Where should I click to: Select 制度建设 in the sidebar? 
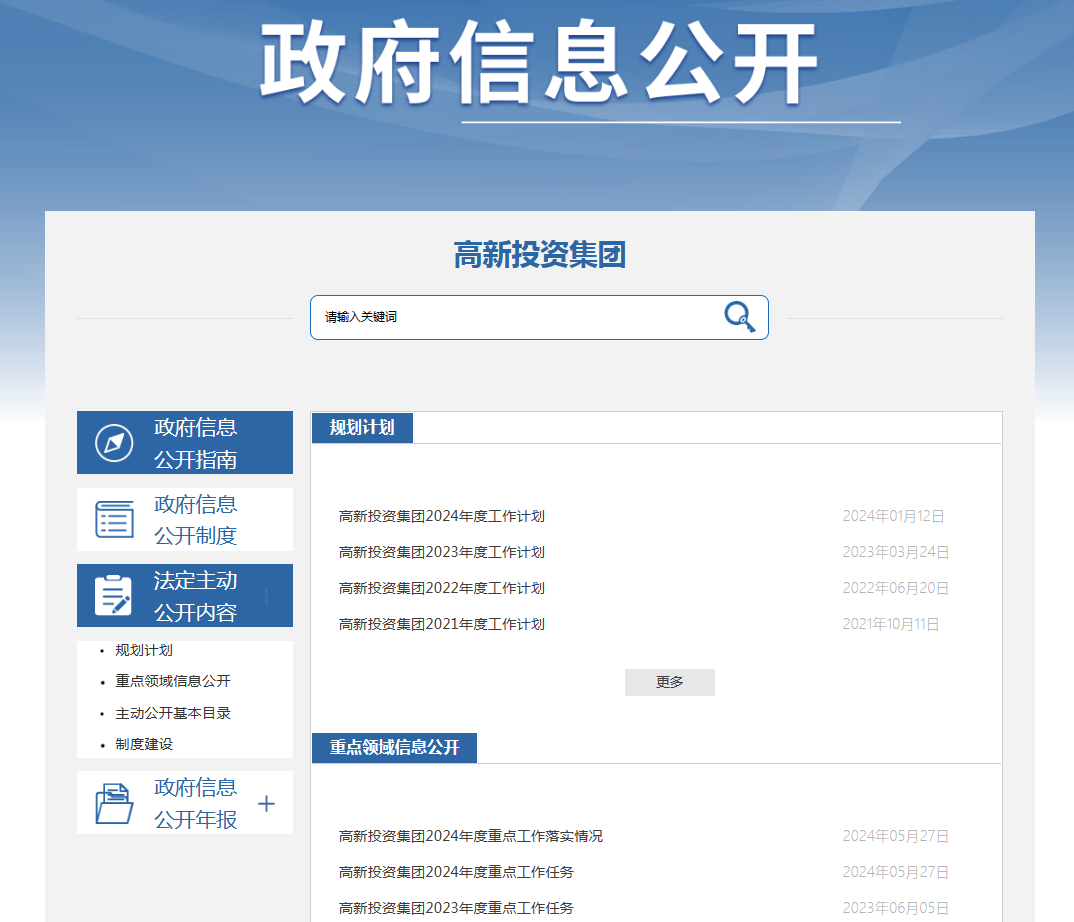144,744
